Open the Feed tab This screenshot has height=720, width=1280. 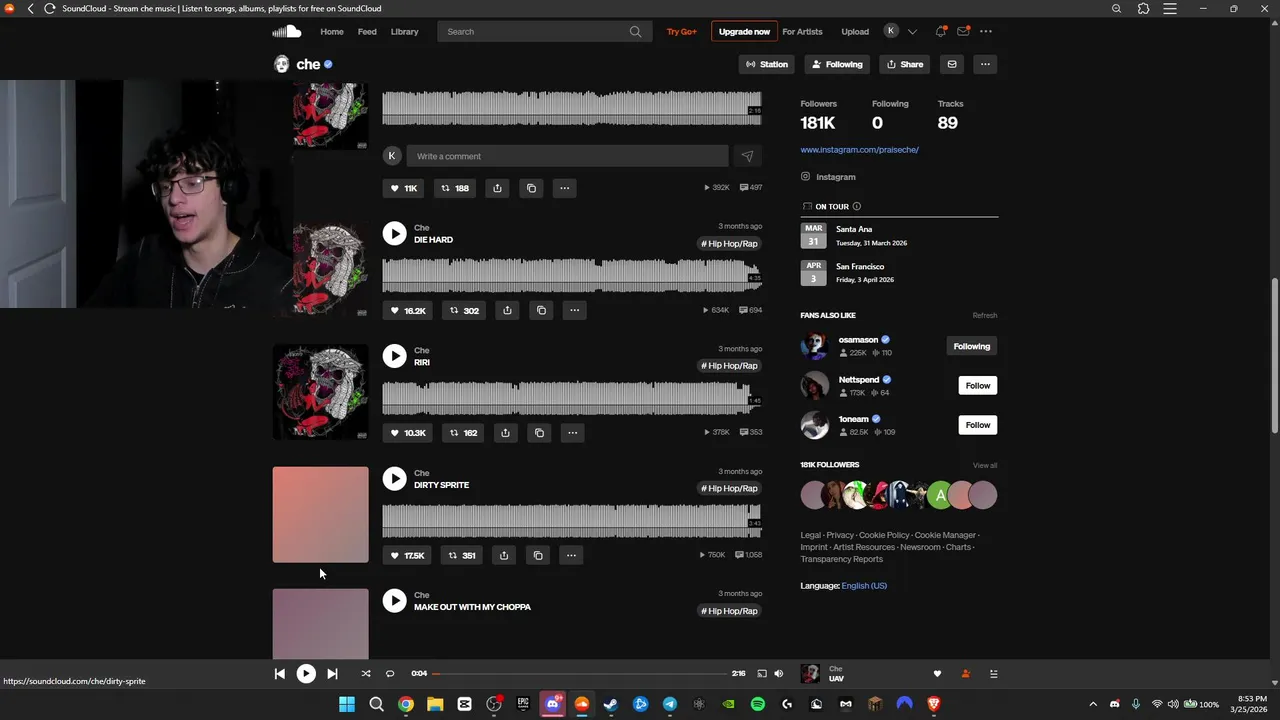367,31
